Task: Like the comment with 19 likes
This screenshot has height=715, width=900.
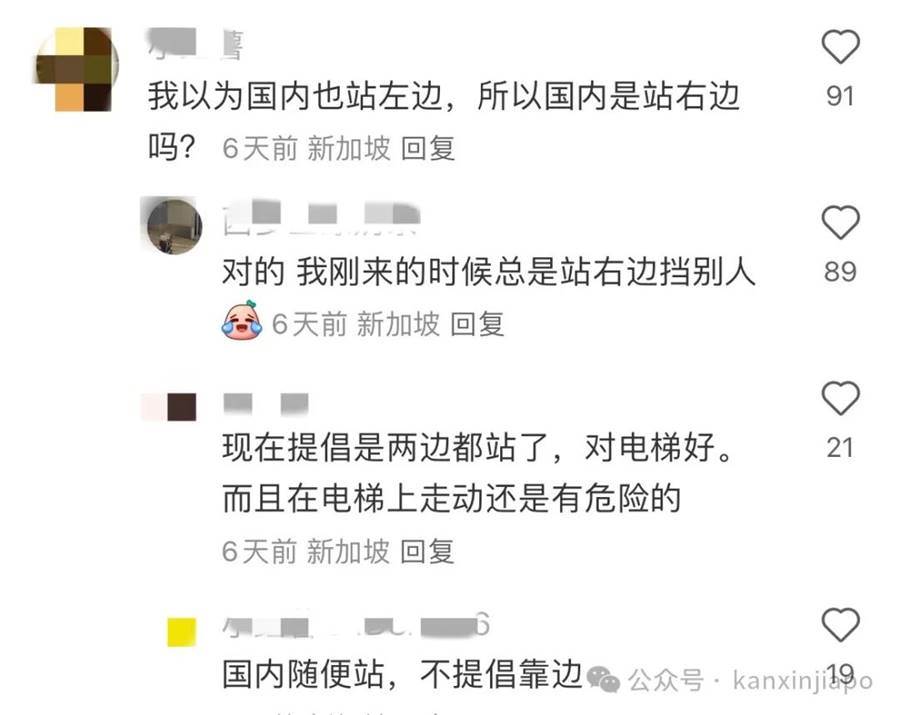Action: [840, 624]
